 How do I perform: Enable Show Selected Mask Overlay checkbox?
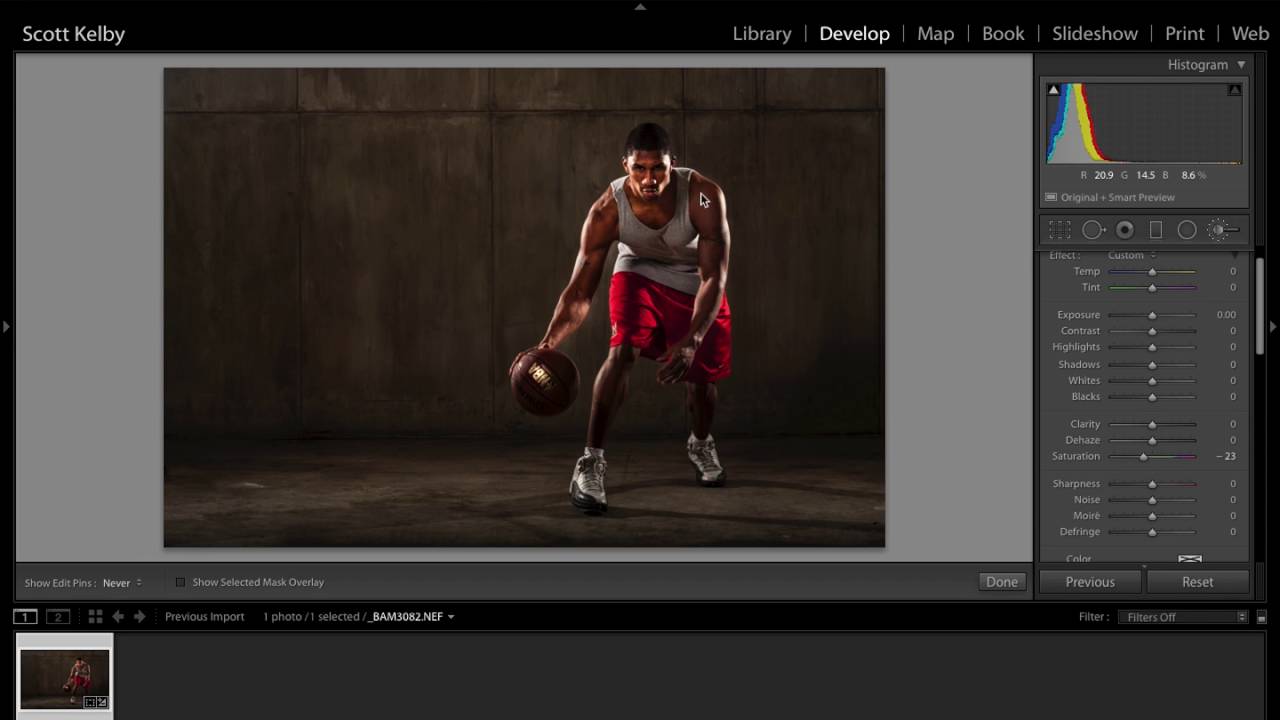pyautogui.click(x=180, y=582)
